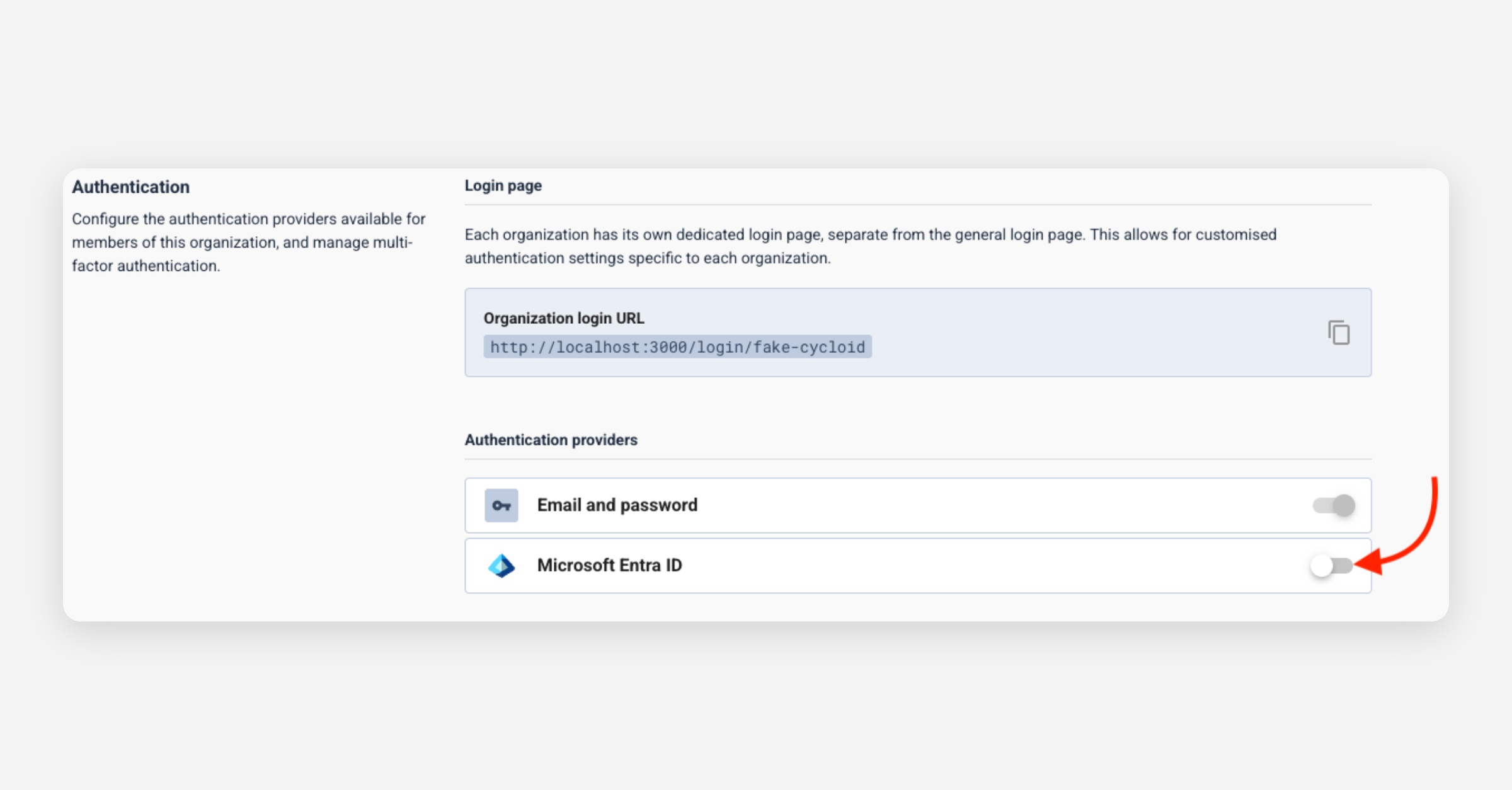Click the Authentication section title
1512x790 pixels.
tap(130, 187)
